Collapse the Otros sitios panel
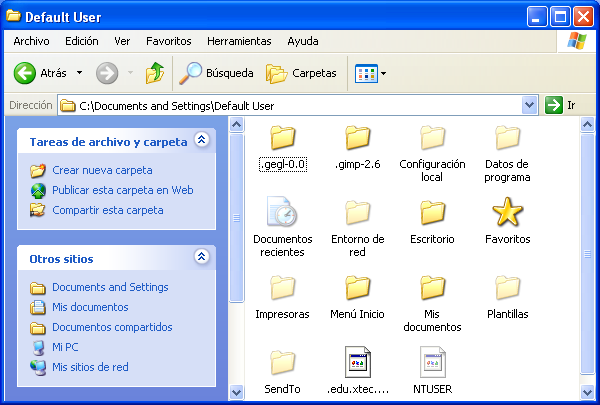The image size is (600, 405). click(201, 257)
